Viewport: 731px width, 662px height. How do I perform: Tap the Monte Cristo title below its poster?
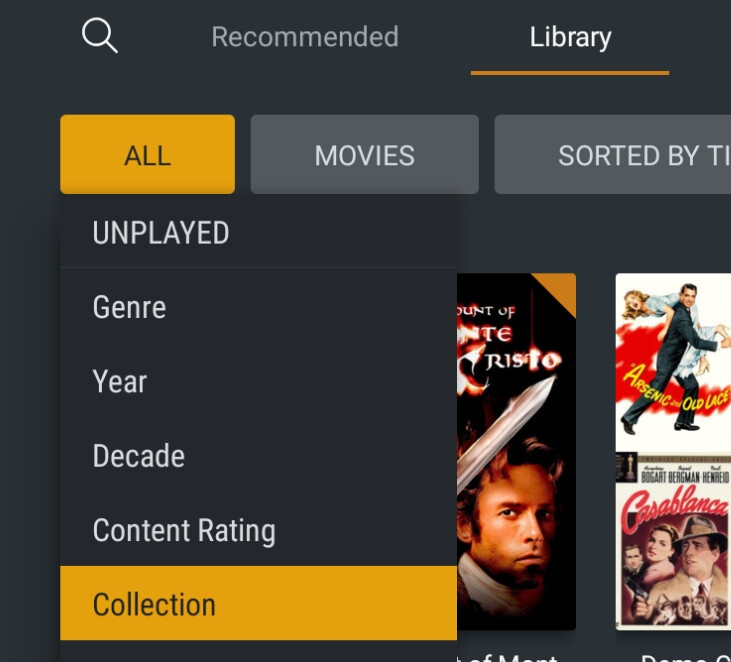point(508,657)
